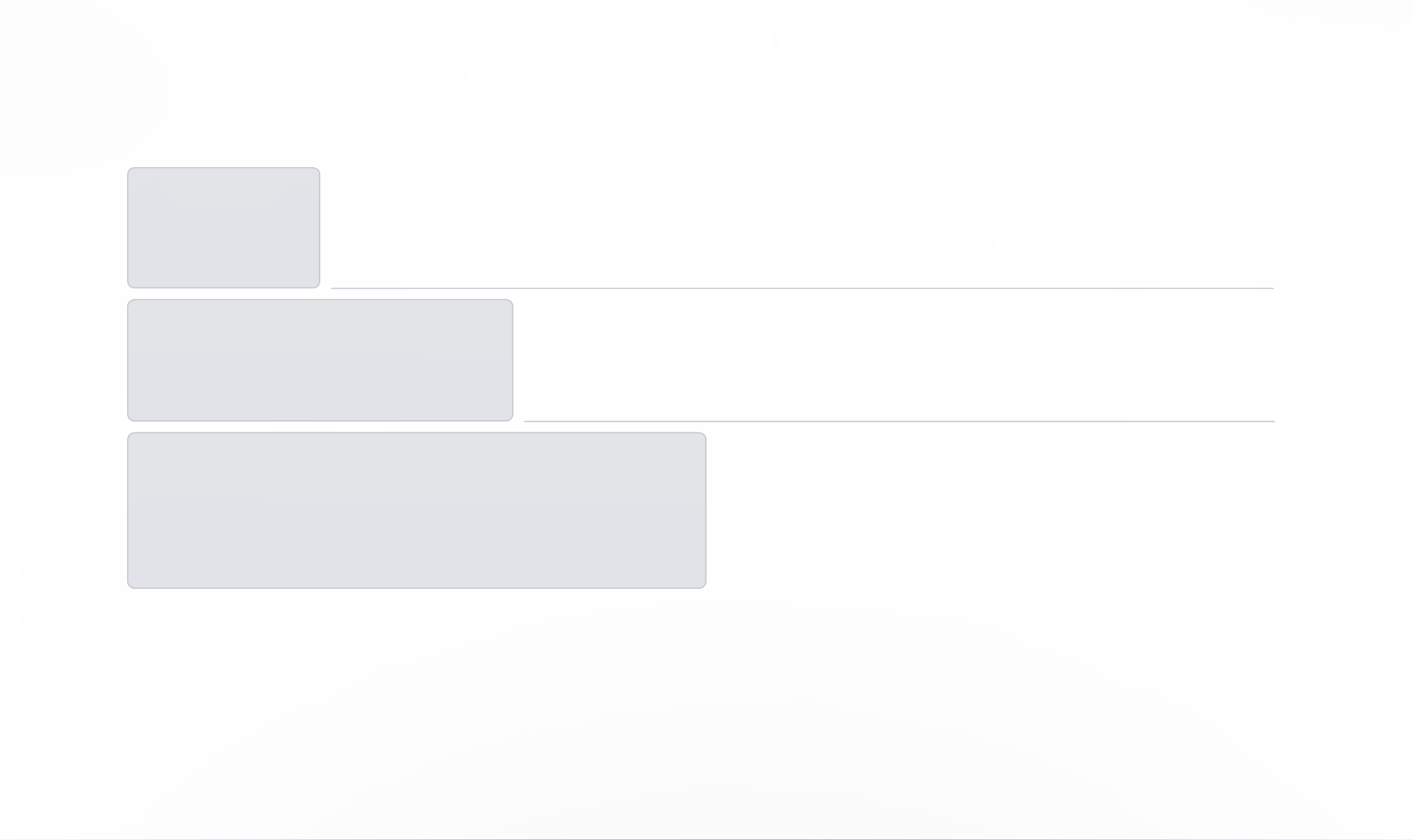The image size is (1413, 840).
Task: Choose the widest loading placeholder rectangle
Action: click(x=417, y=510)
